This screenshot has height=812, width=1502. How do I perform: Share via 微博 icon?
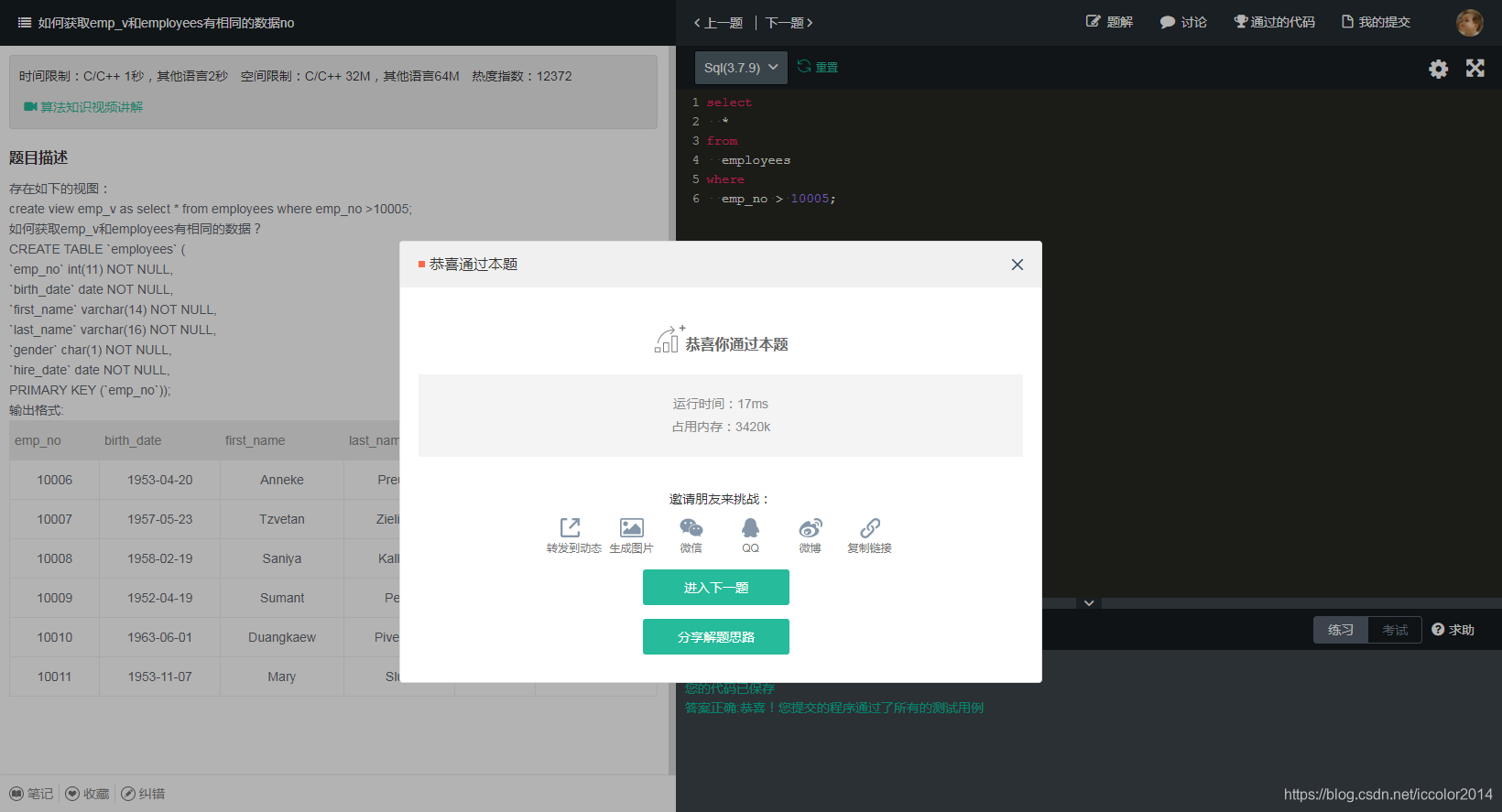point(811,527)
